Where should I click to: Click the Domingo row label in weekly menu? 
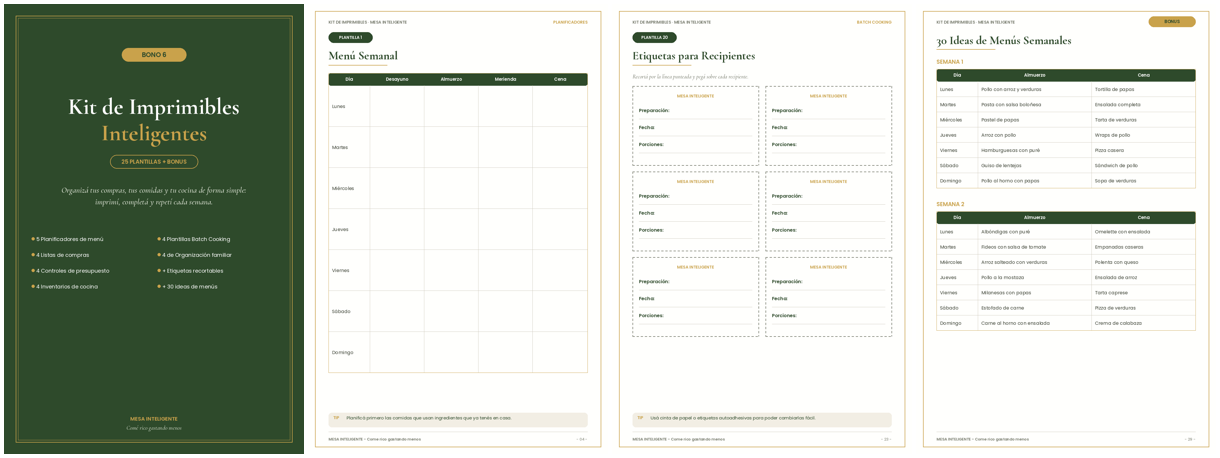(x=342, y=352)
